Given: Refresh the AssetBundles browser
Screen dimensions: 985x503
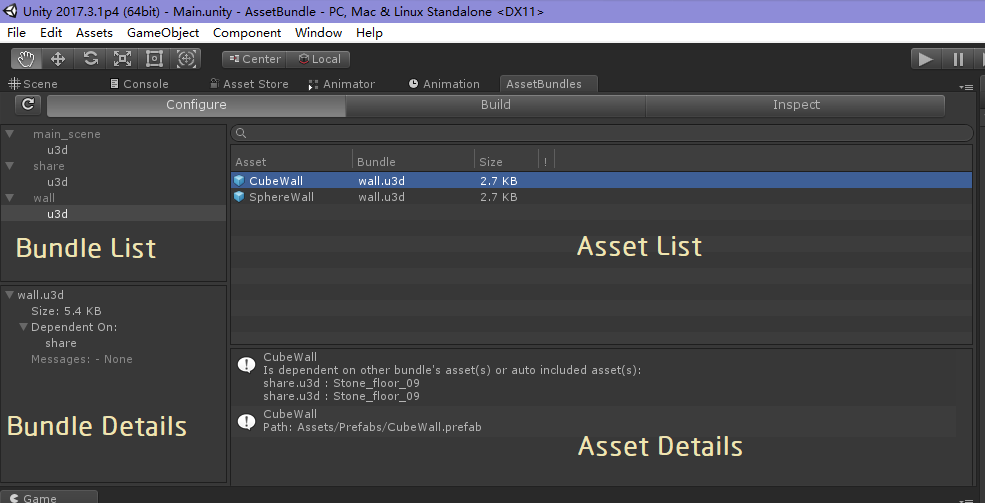Looking at the screenshot, I should click(28, 105).
